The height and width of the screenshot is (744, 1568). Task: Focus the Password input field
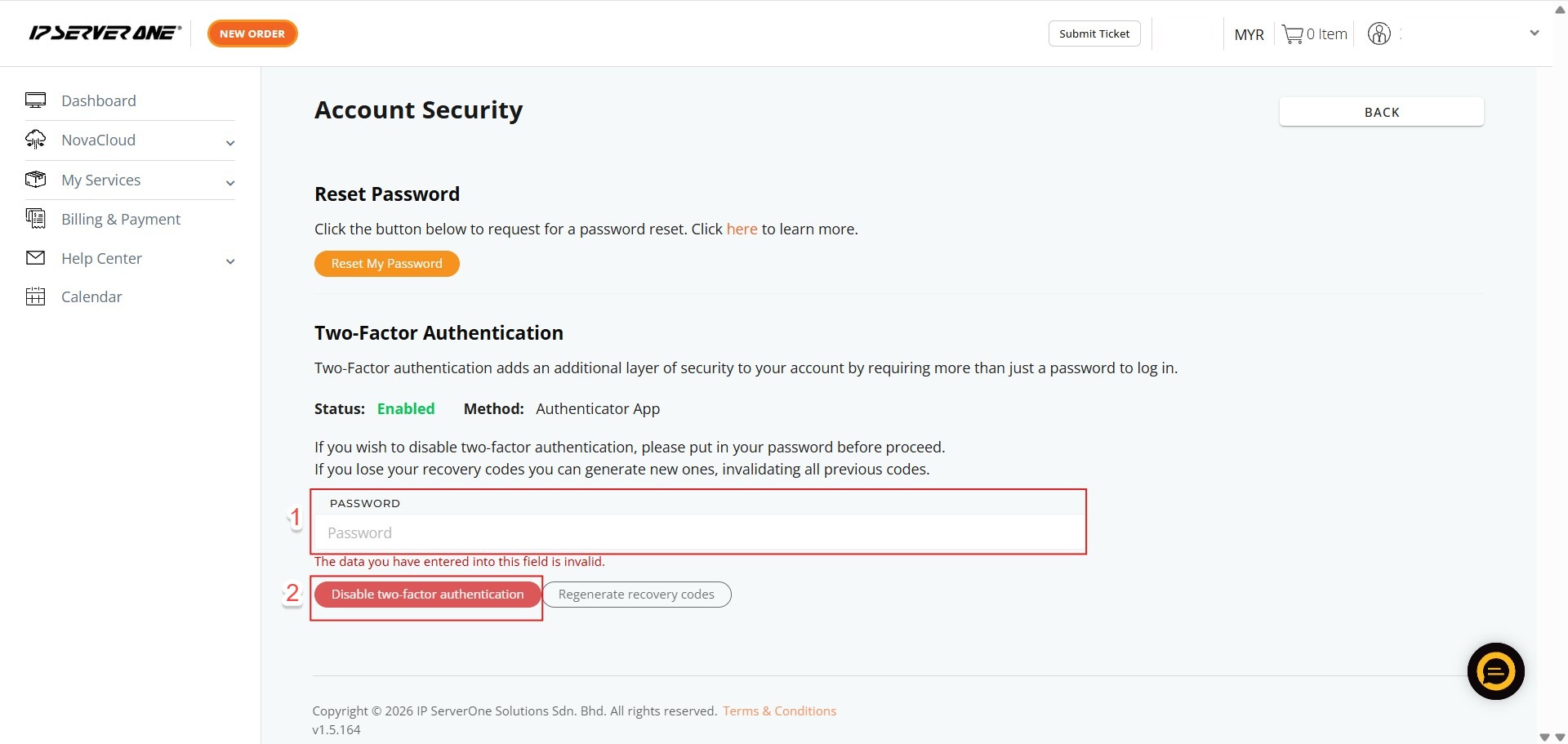699,533
